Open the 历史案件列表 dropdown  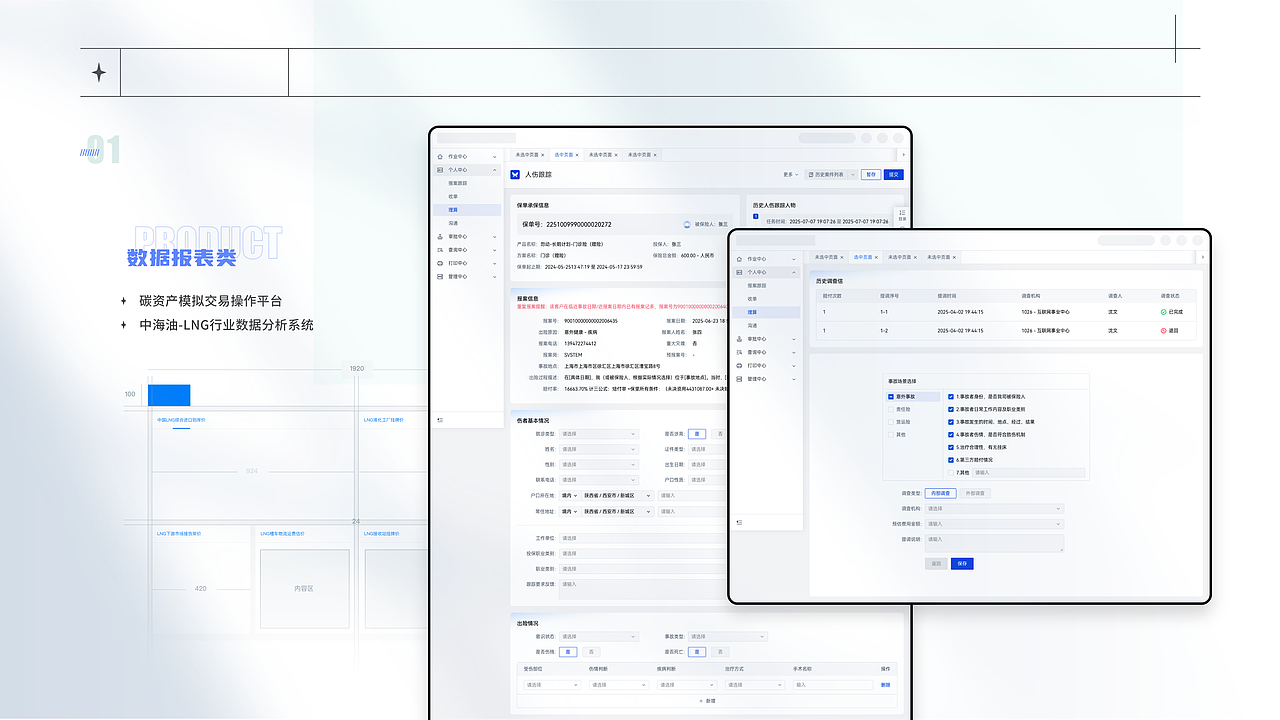tap(831, 174)
